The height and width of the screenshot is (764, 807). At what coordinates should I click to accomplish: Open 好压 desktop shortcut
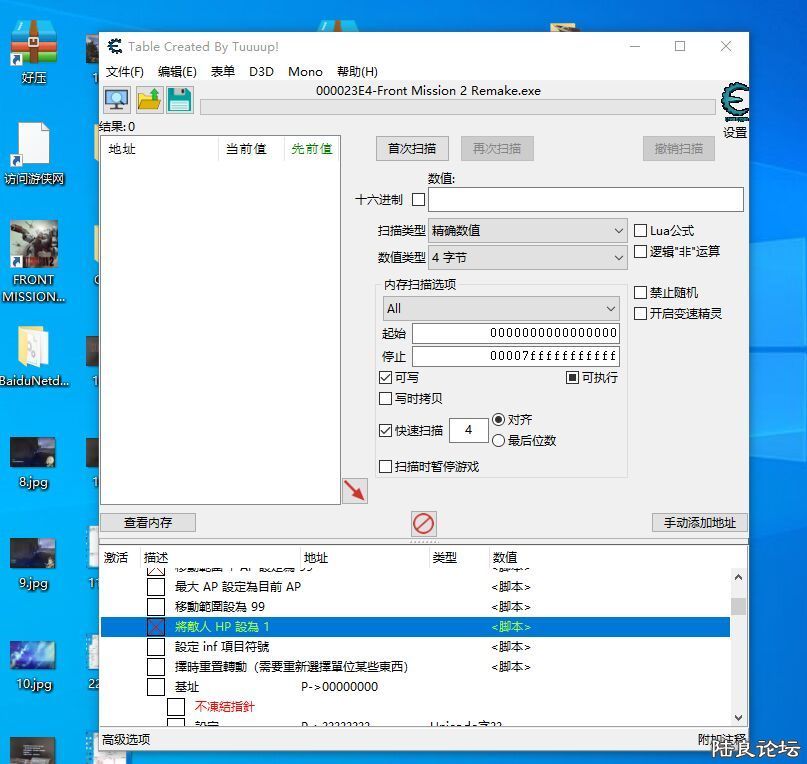point(34,52)
